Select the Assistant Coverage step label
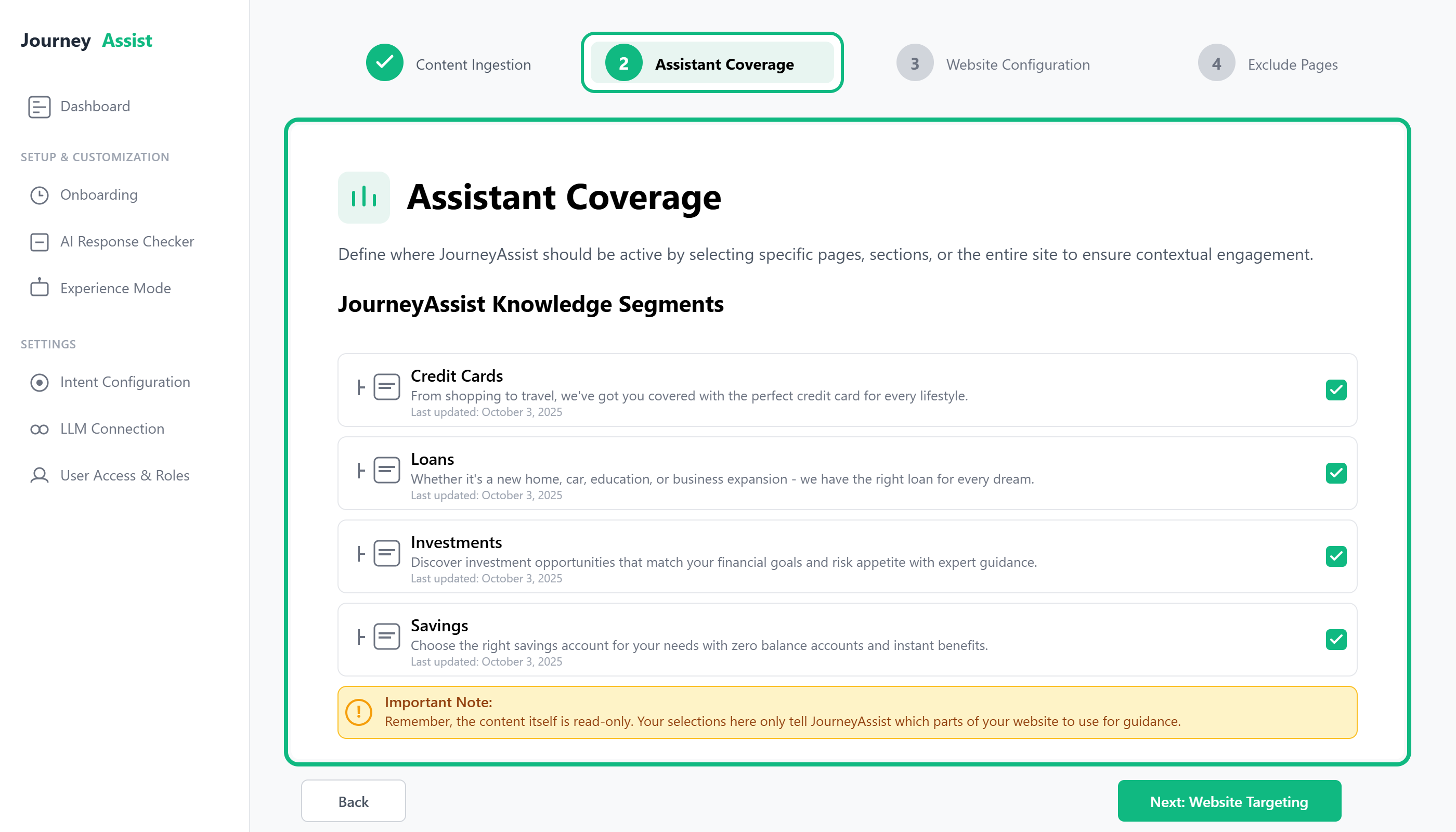 [x=724, y=64]
